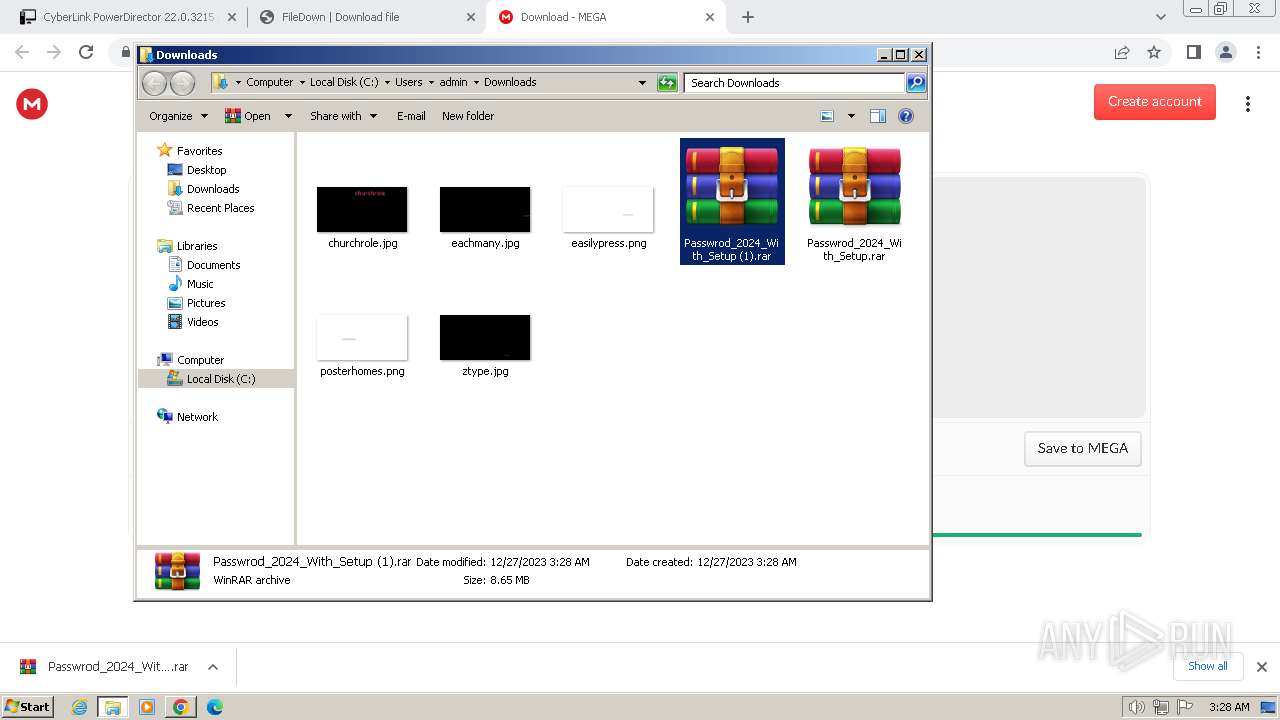Open Microsoft Edge from taskbar

(214, 707)
